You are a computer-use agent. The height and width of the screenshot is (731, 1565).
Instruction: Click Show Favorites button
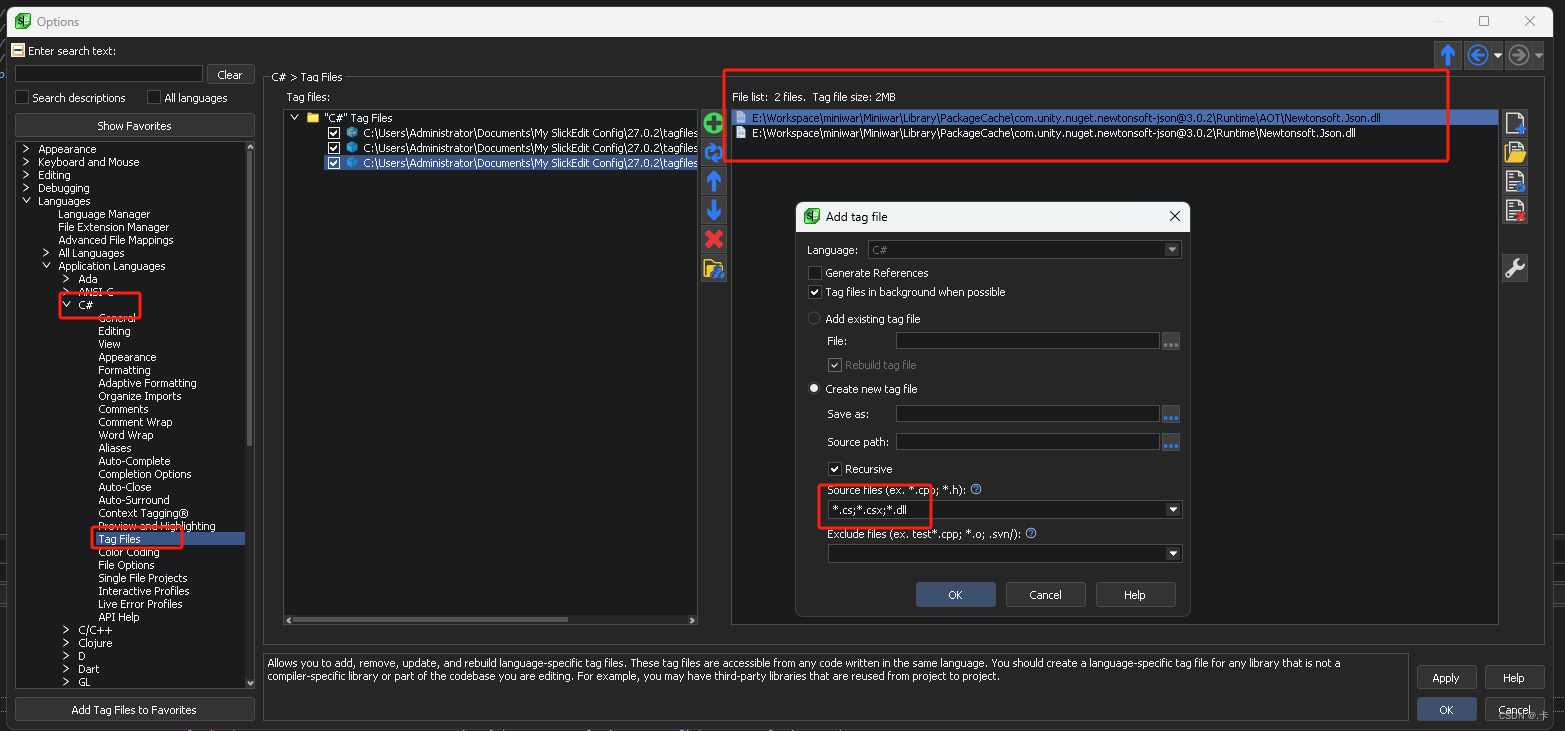point(134,126)
